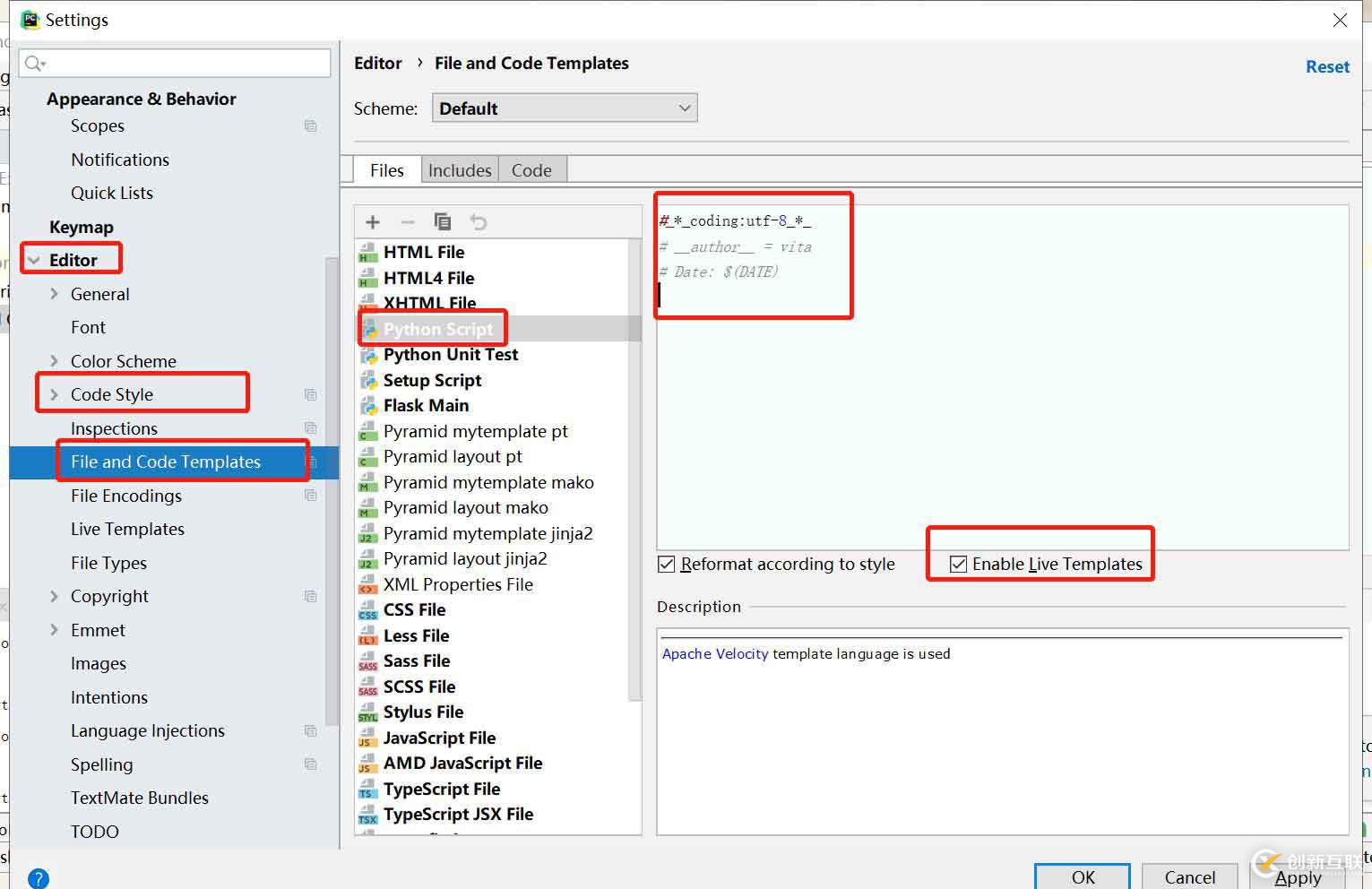
Task: Open the Keymap settings page
Action: coord(82,228)
